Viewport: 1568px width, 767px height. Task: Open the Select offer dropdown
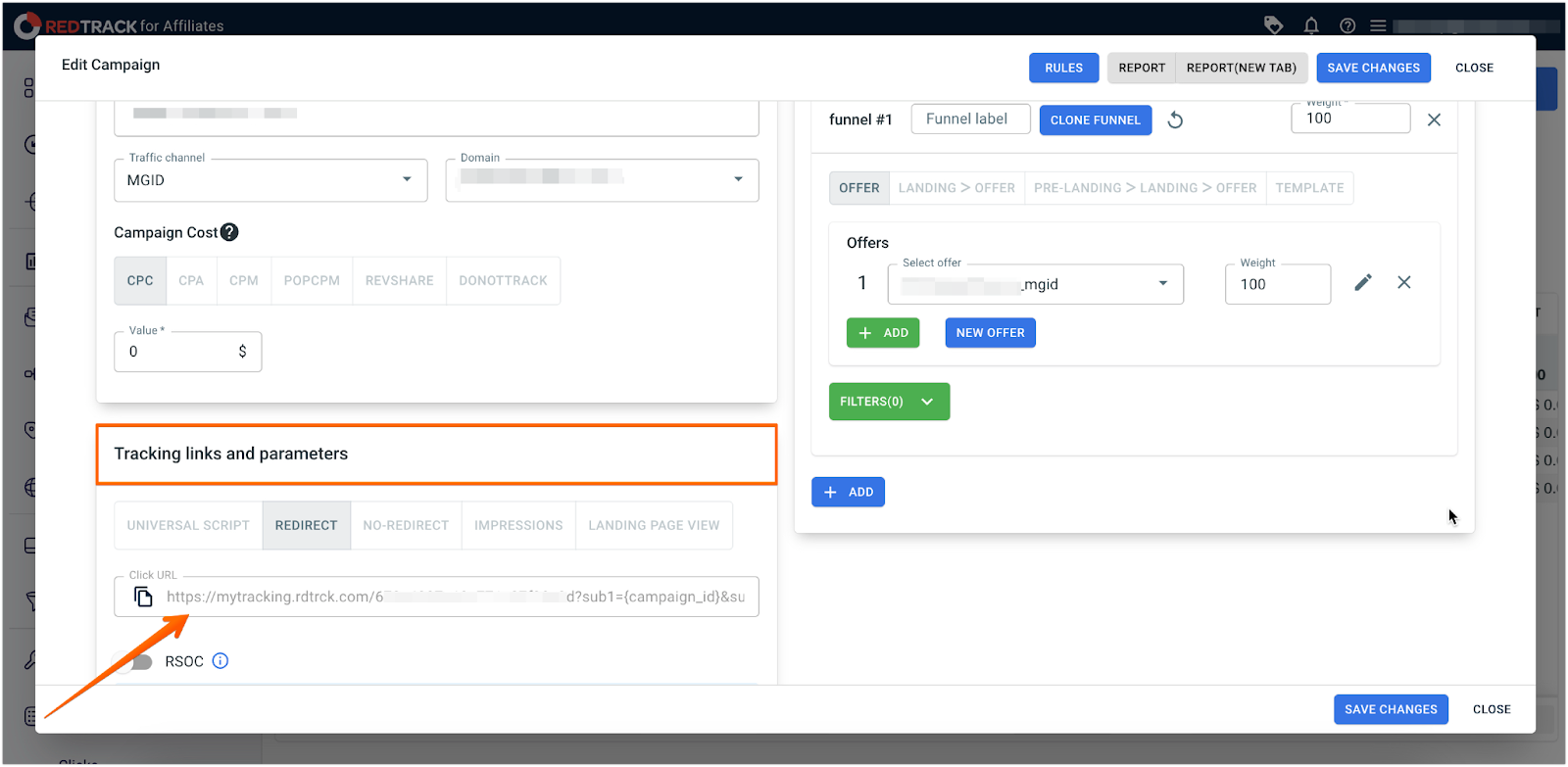coord(1035,284)
